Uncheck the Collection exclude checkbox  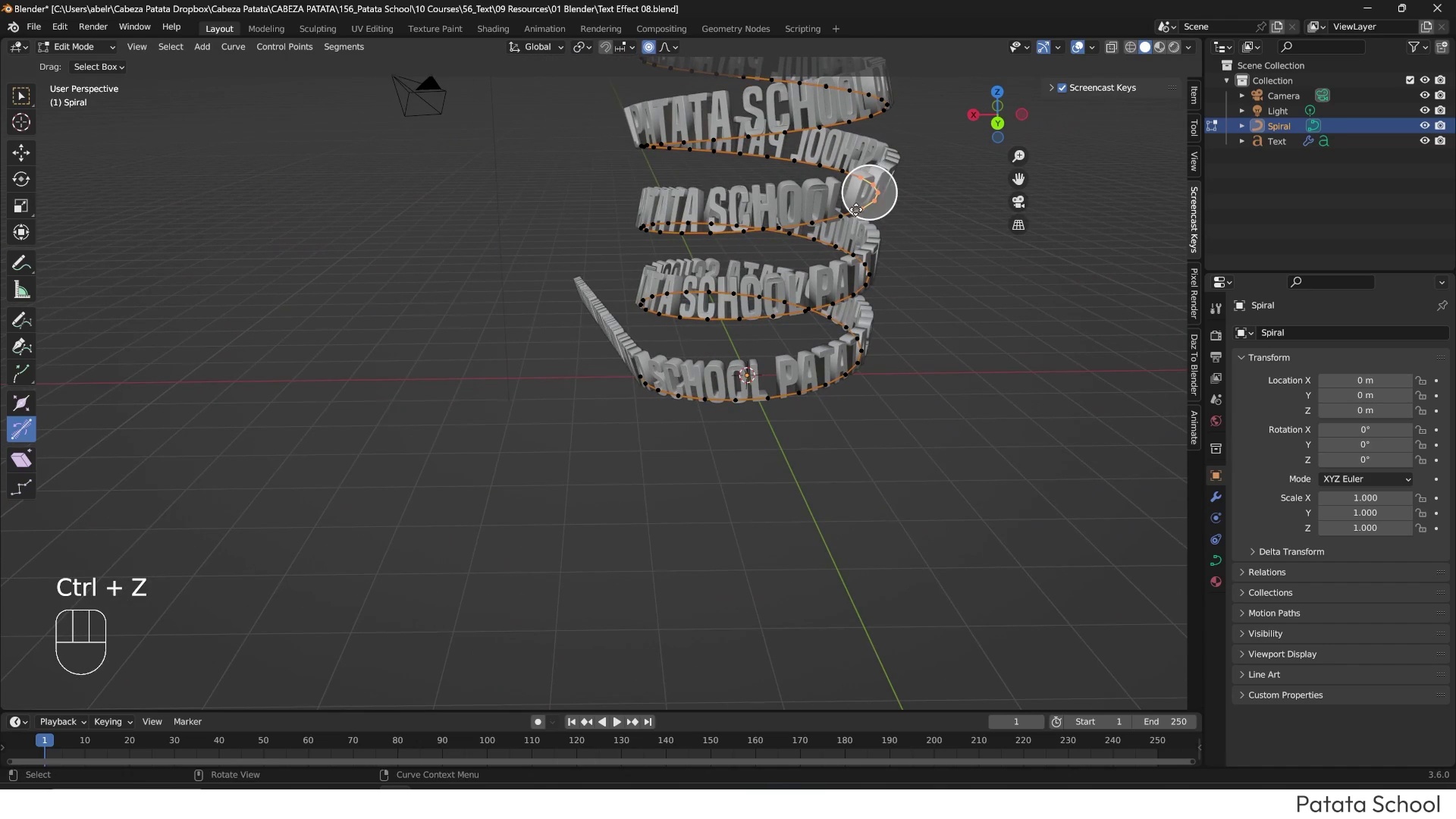[1410, 80]
